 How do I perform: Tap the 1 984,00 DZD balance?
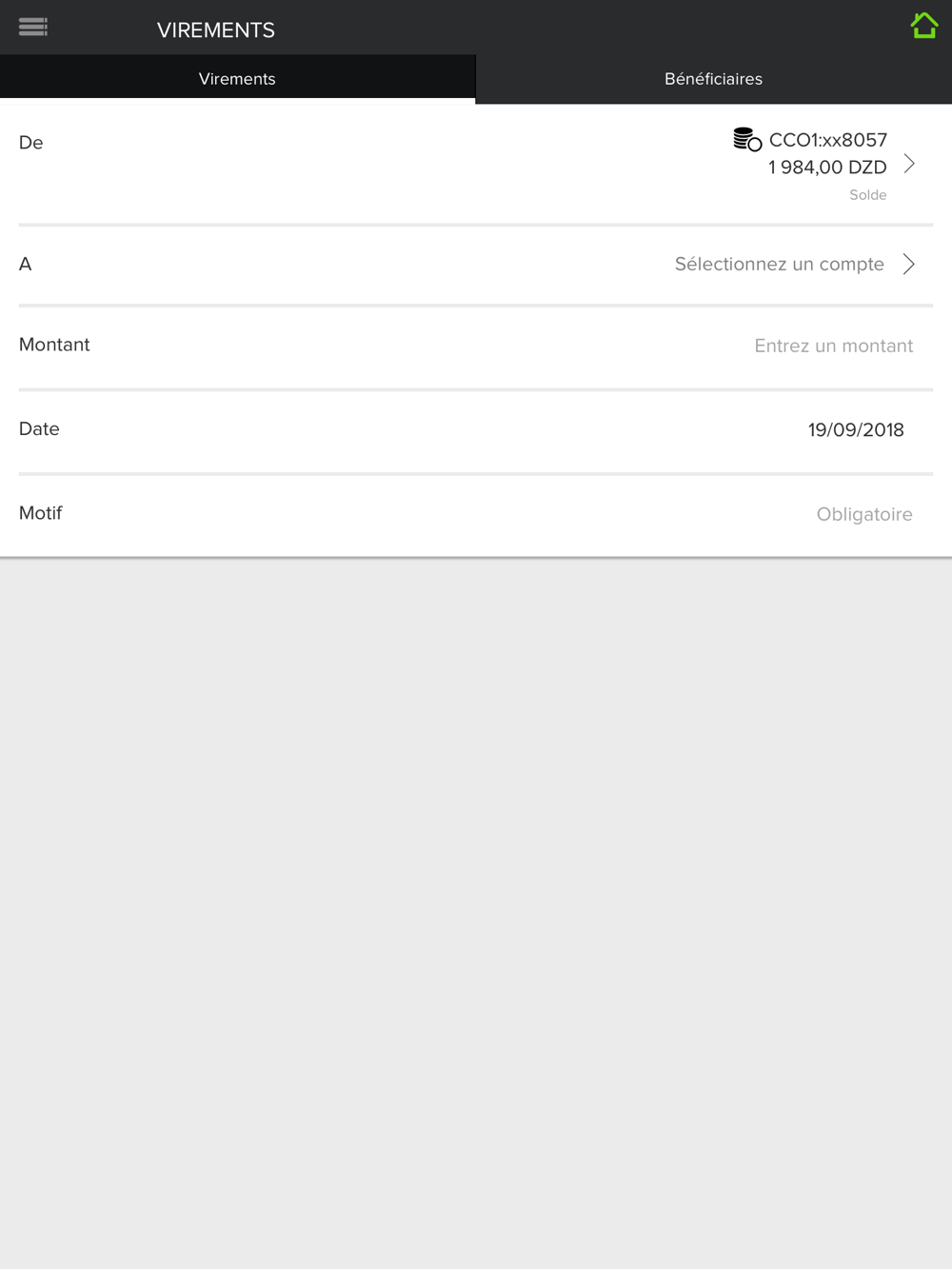tap(827, 168)
